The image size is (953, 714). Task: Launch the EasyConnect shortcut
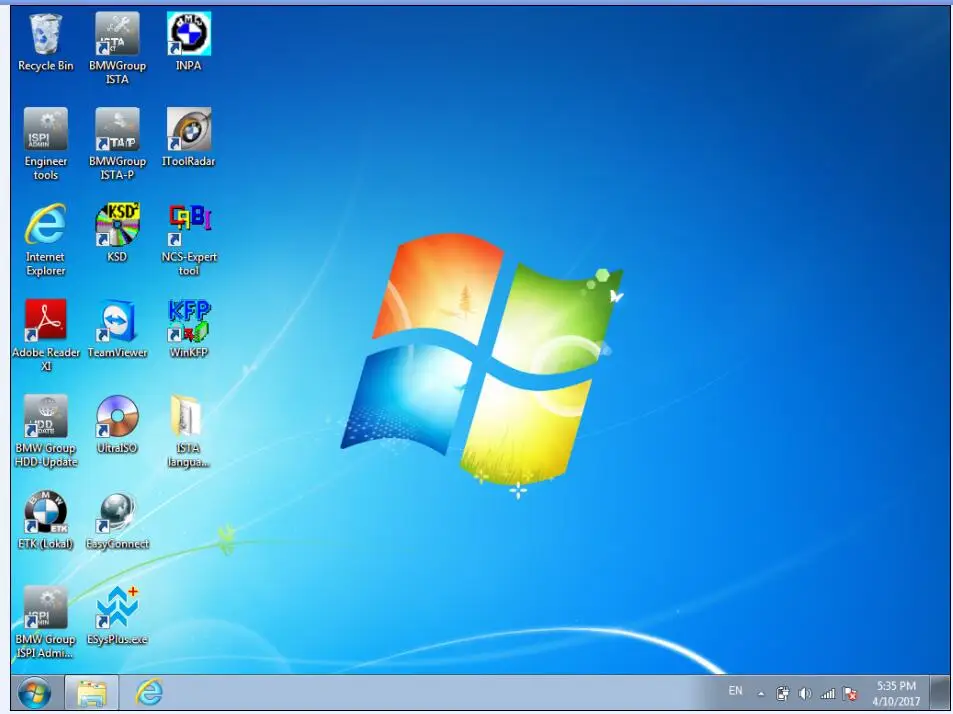point(117,520)
